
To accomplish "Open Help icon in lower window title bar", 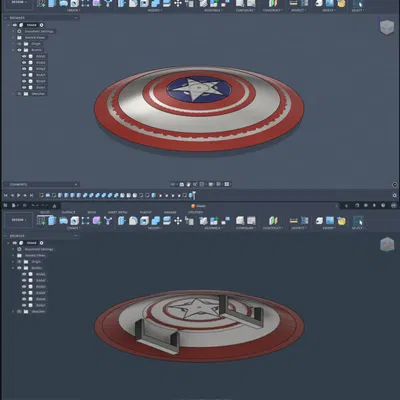I will point(383,206).
